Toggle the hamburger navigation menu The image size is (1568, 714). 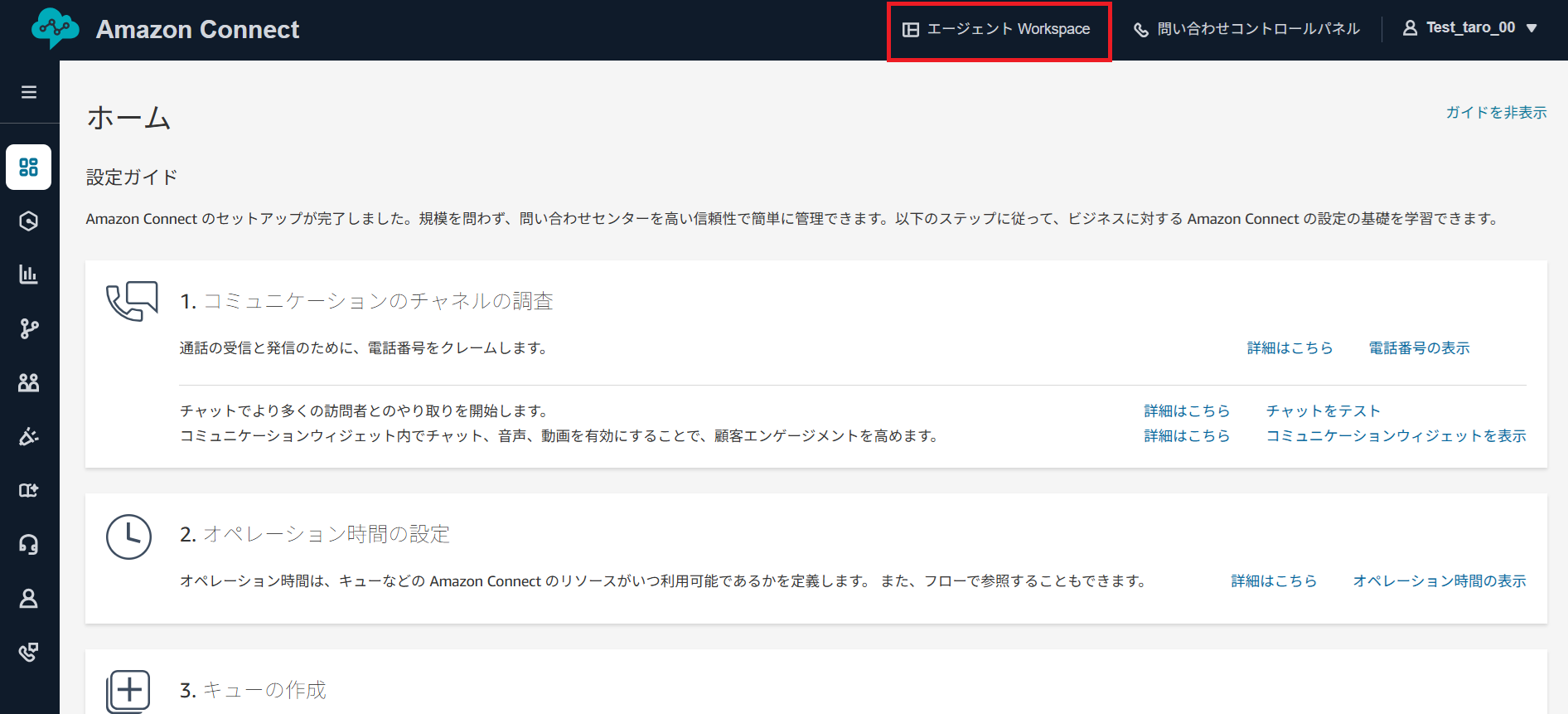pos(29,92)
